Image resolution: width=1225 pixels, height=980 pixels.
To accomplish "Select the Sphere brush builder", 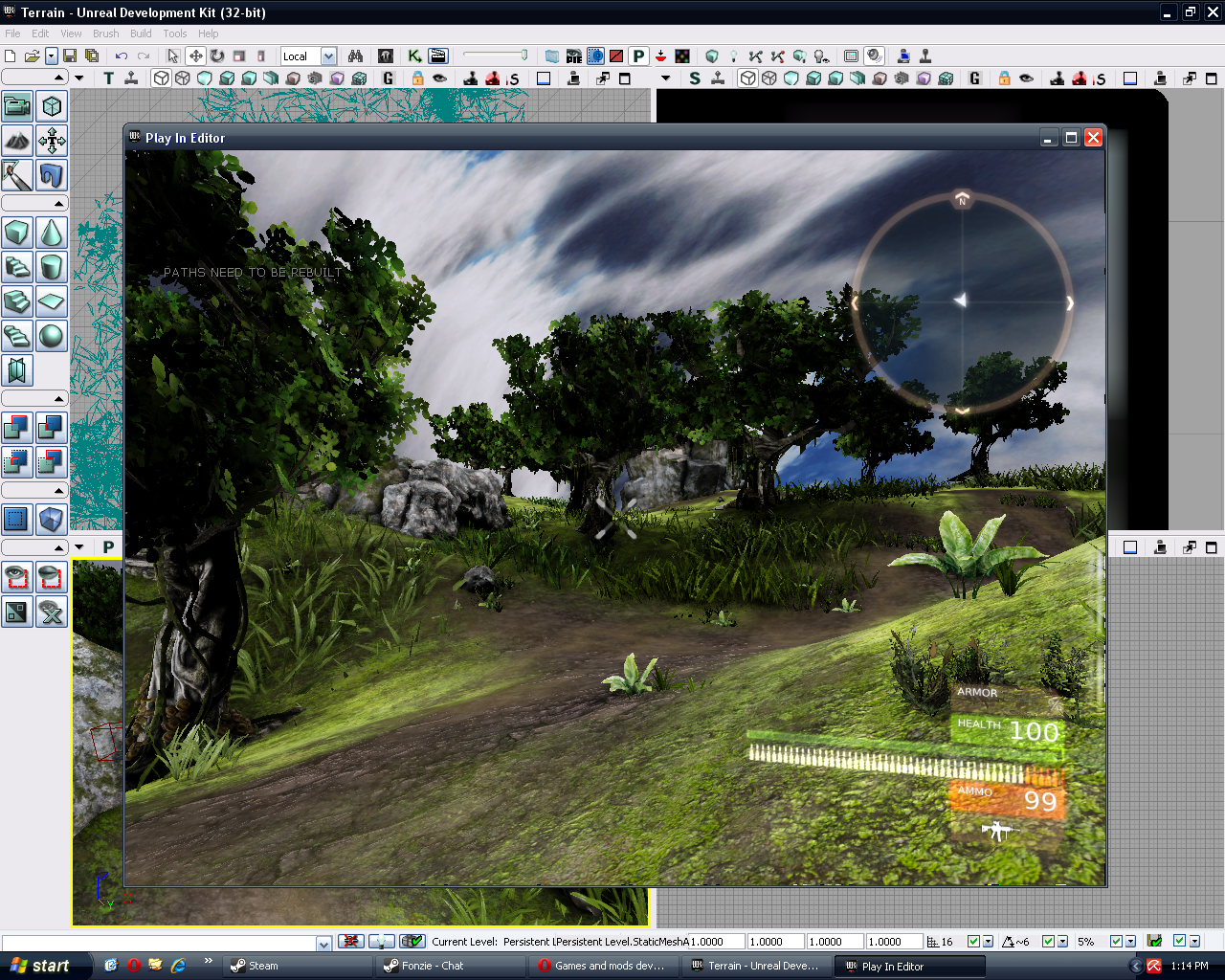I will [52, 336].
